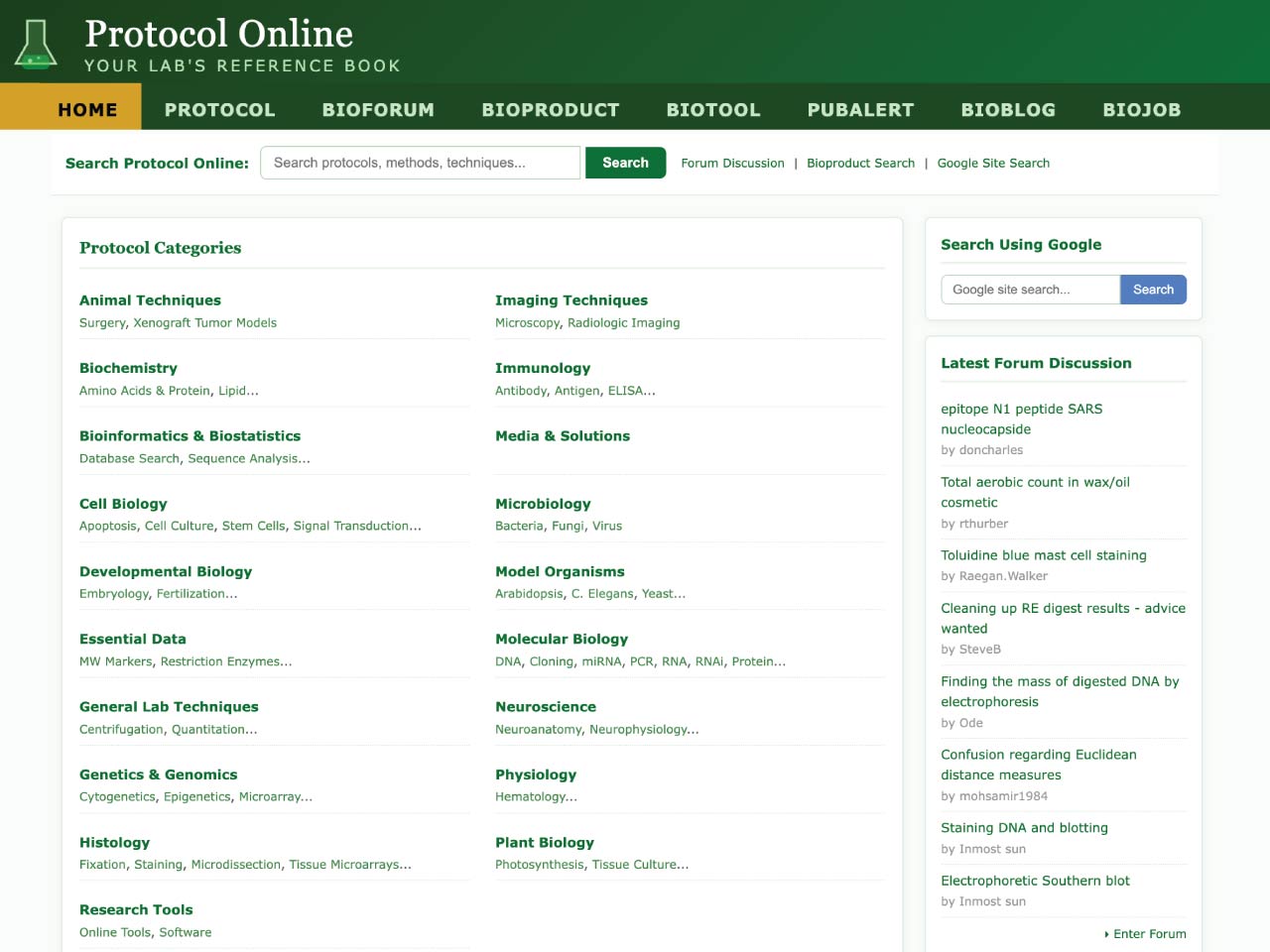1270x952 pixels.
Task: Visit the BIOJOB section
Action: [x=1142, y=109]
